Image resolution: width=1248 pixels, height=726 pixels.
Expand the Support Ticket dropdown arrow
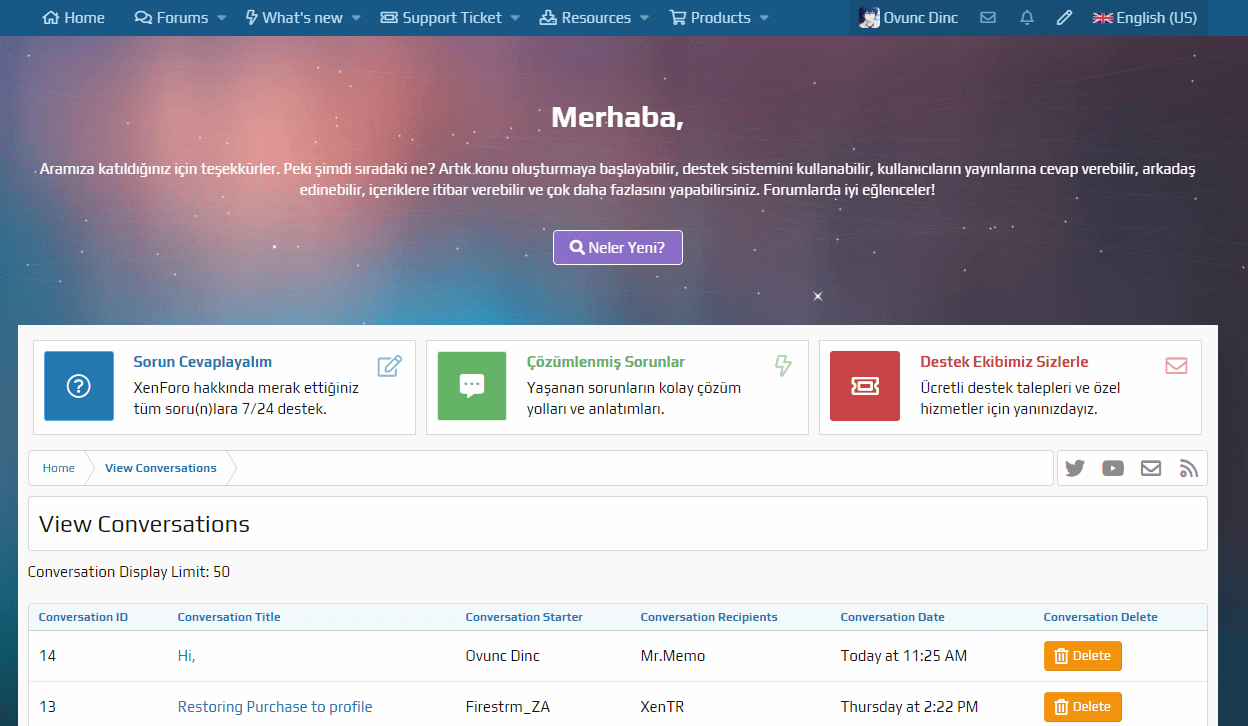515,18
